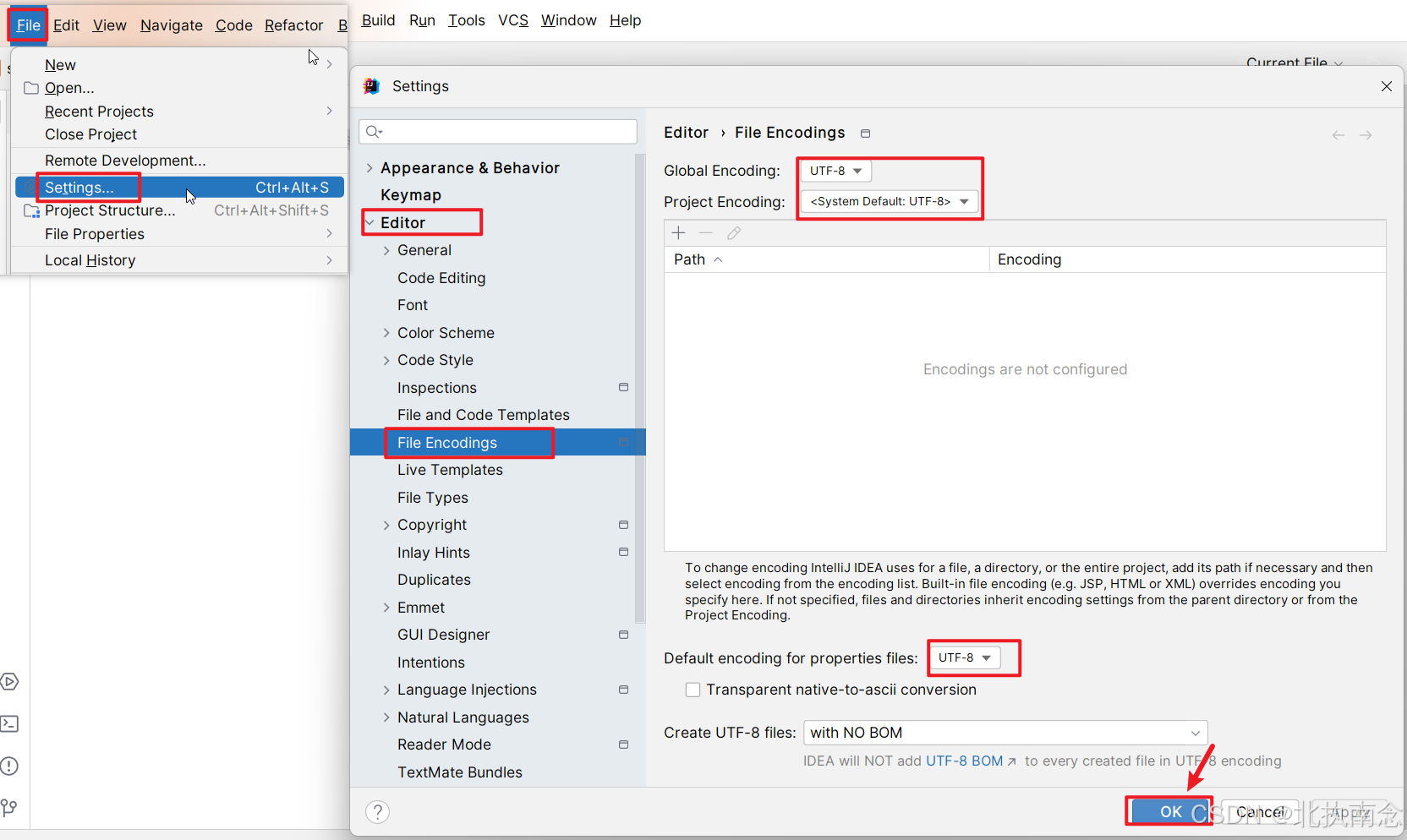Open Recent Projects submenu
This screenshot has height=840, width=1407.
tap(179, 112)
